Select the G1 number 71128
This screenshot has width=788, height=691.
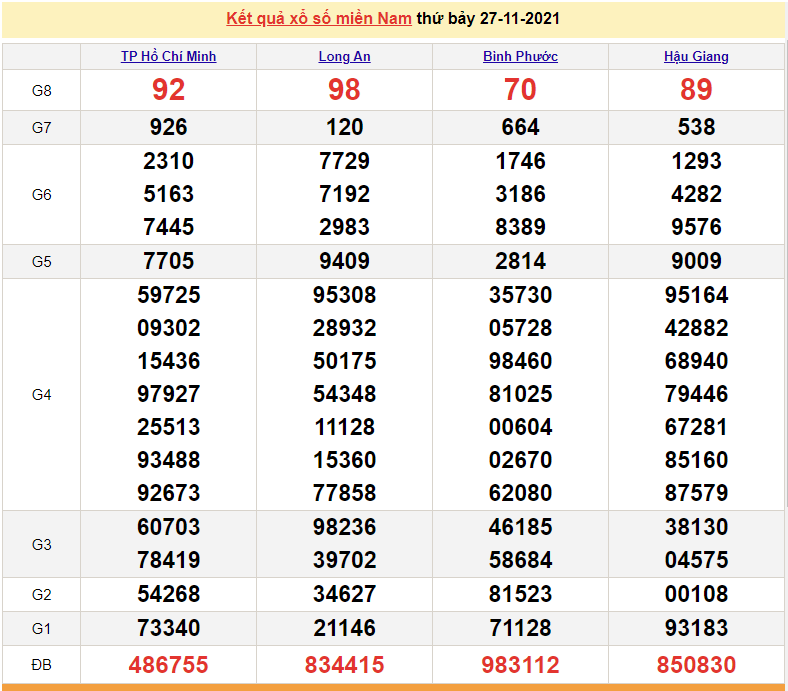(520, 629)
